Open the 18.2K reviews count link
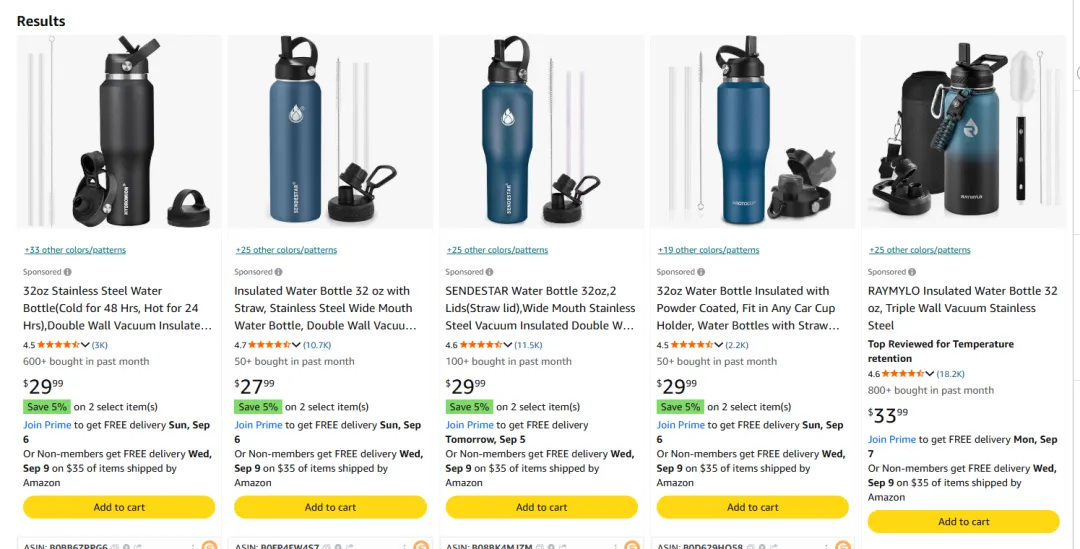Image resolution: width=1080 pixels, height=549 pixels. click(951, 374)
